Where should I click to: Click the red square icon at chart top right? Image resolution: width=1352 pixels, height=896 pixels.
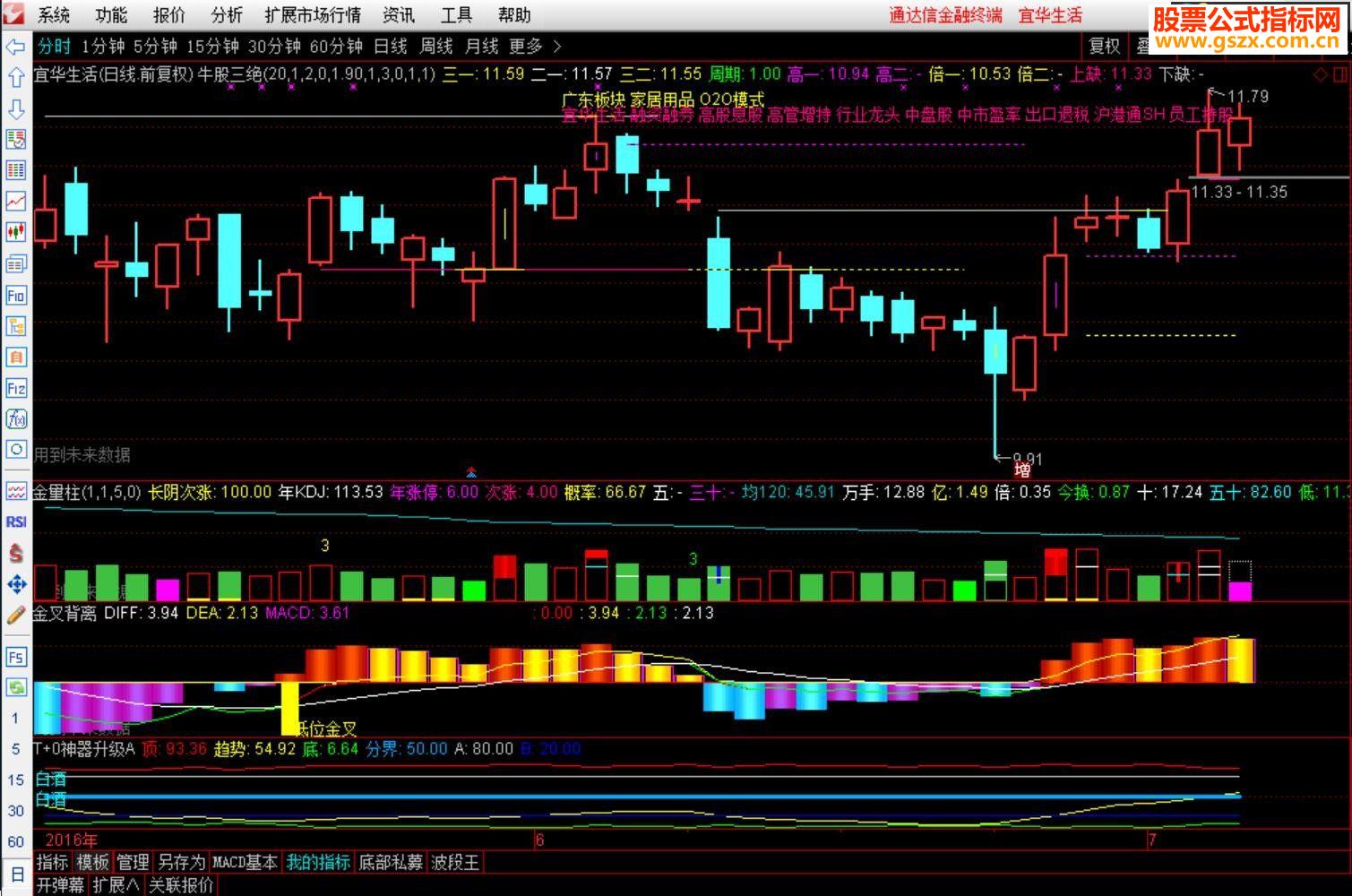pyautogui.click(x=1339, y=74)
